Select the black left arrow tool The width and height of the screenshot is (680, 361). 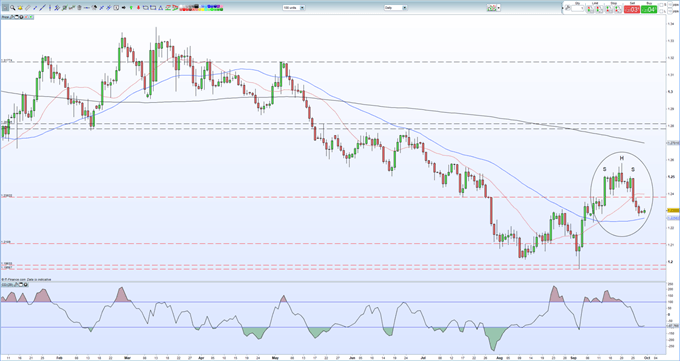[124, 7]
